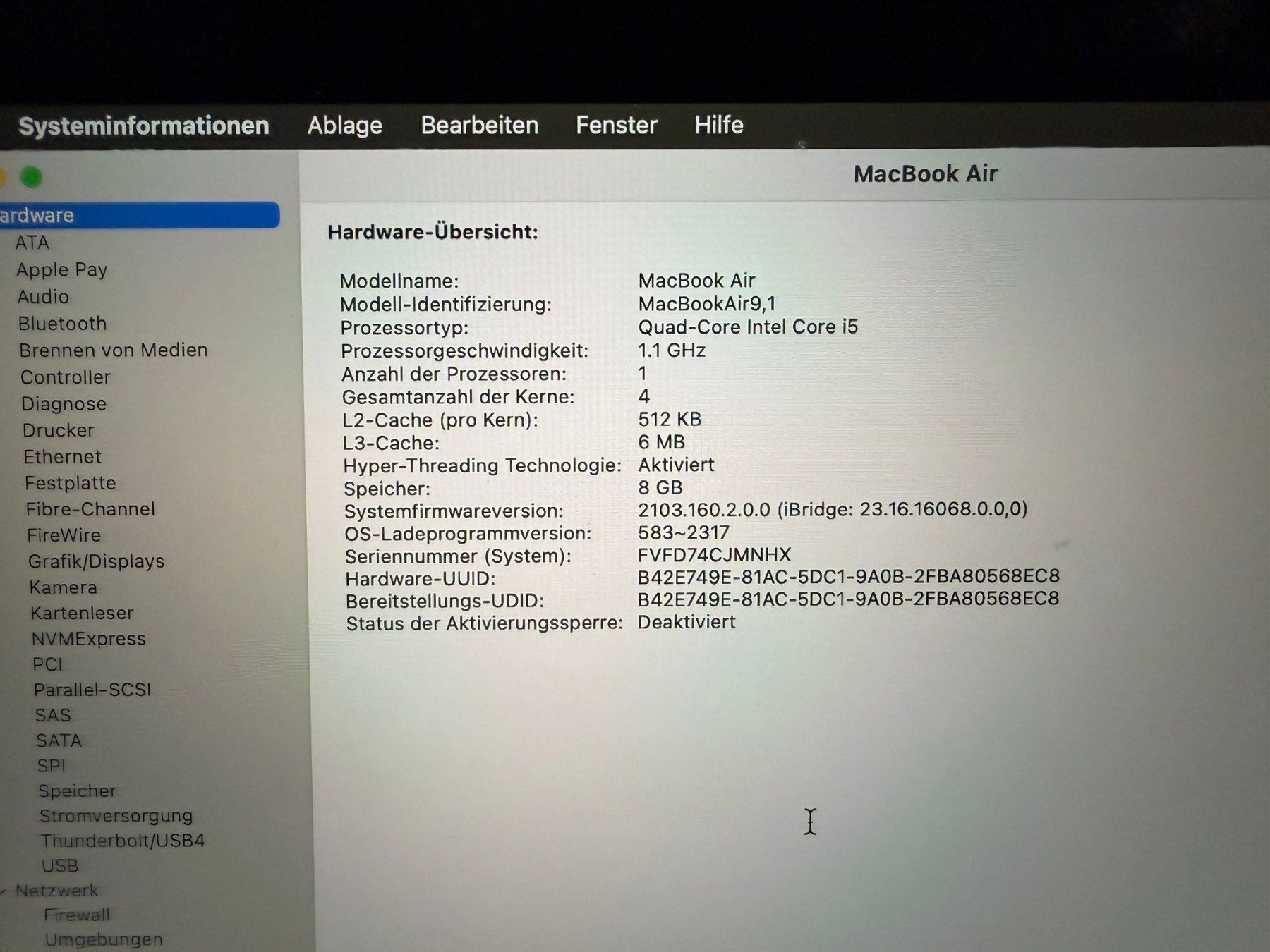
Task: Click the Anzahl der Prozessoren label
Action: [x=454, y=374]
